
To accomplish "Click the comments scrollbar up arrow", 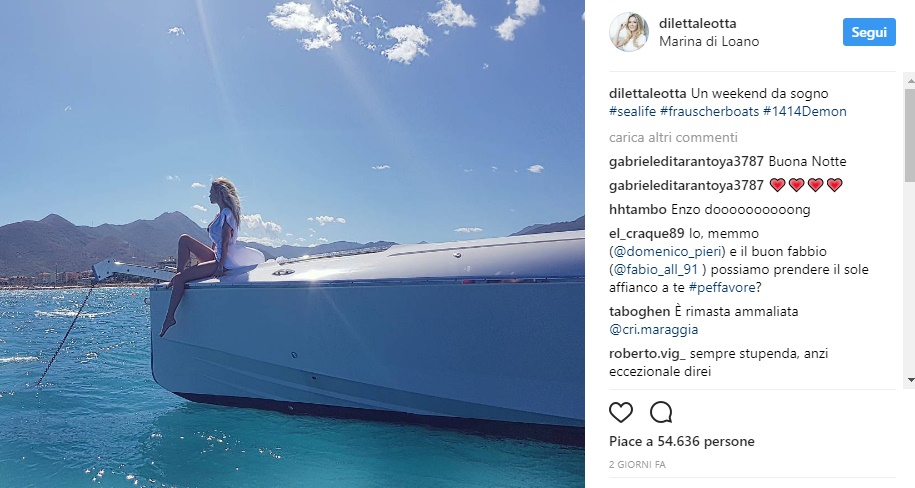I will 910,78.
